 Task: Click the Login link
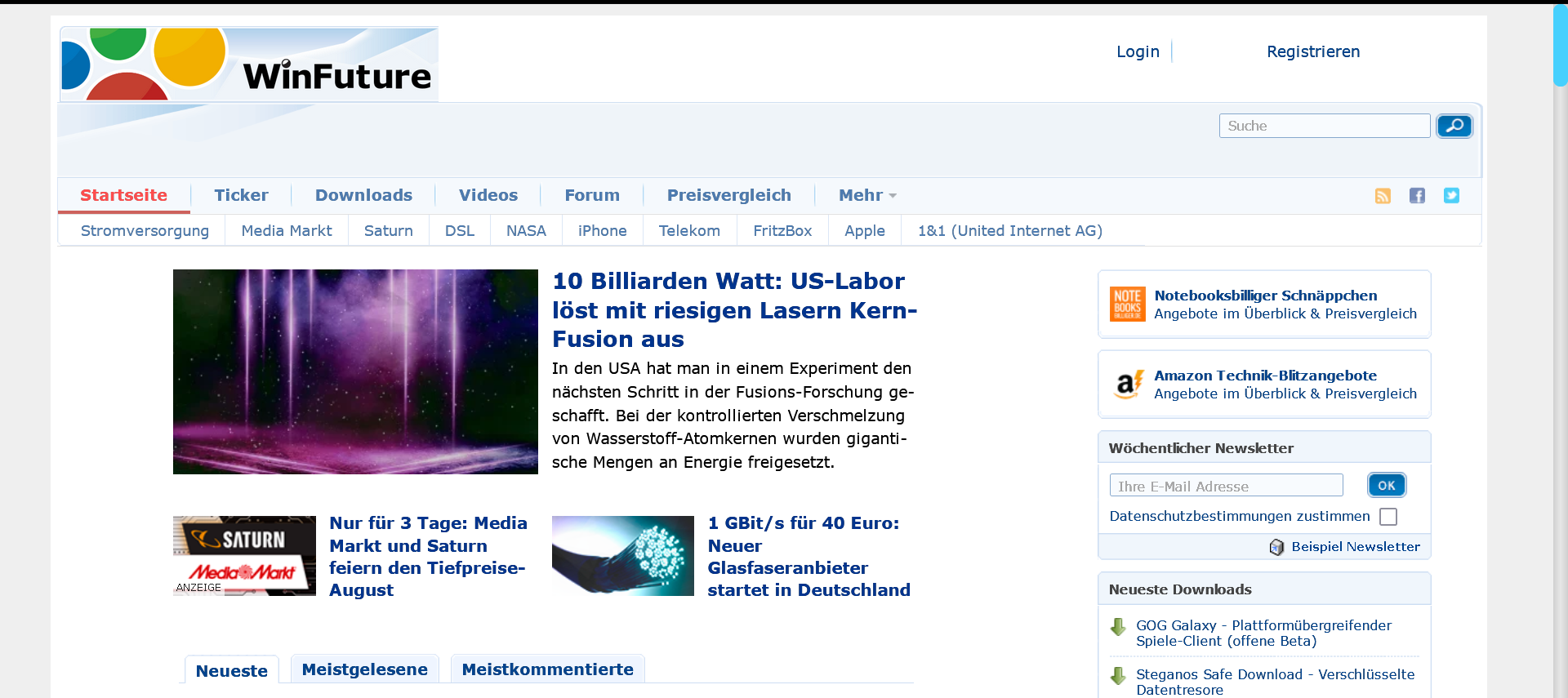coord(1138,51)
